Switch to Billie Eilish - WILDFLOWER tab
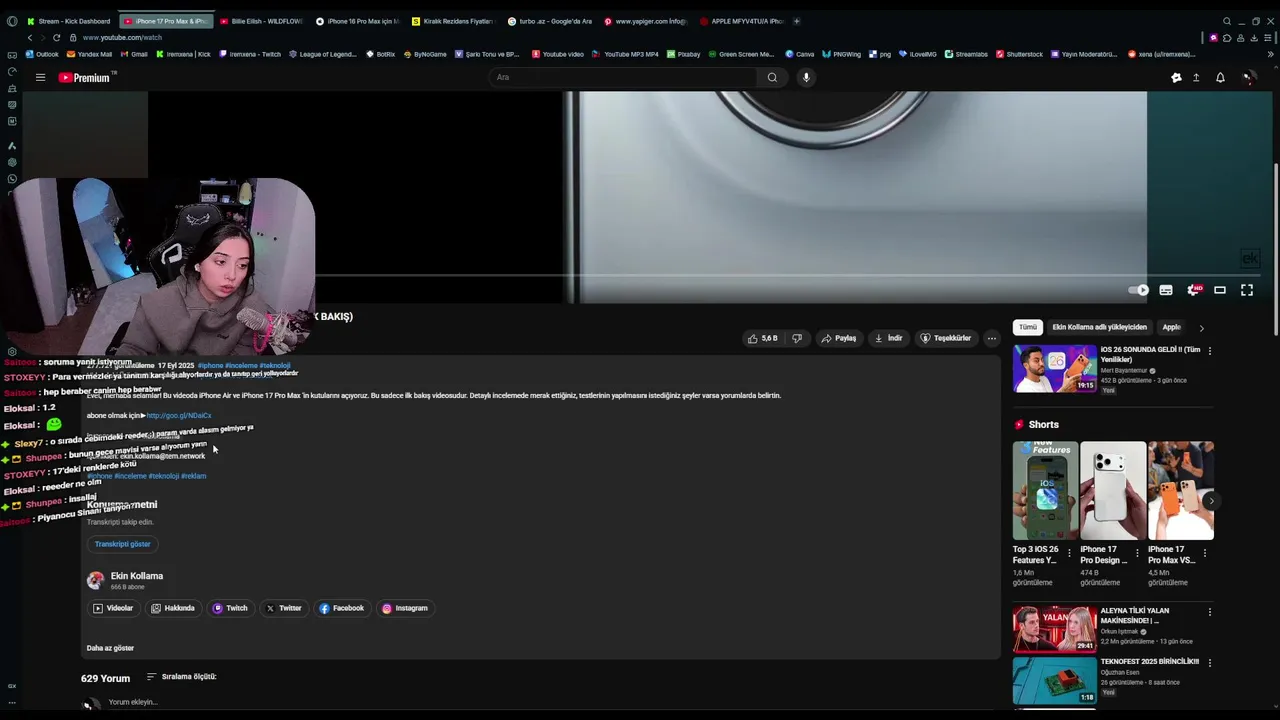 tap(261, 21)
